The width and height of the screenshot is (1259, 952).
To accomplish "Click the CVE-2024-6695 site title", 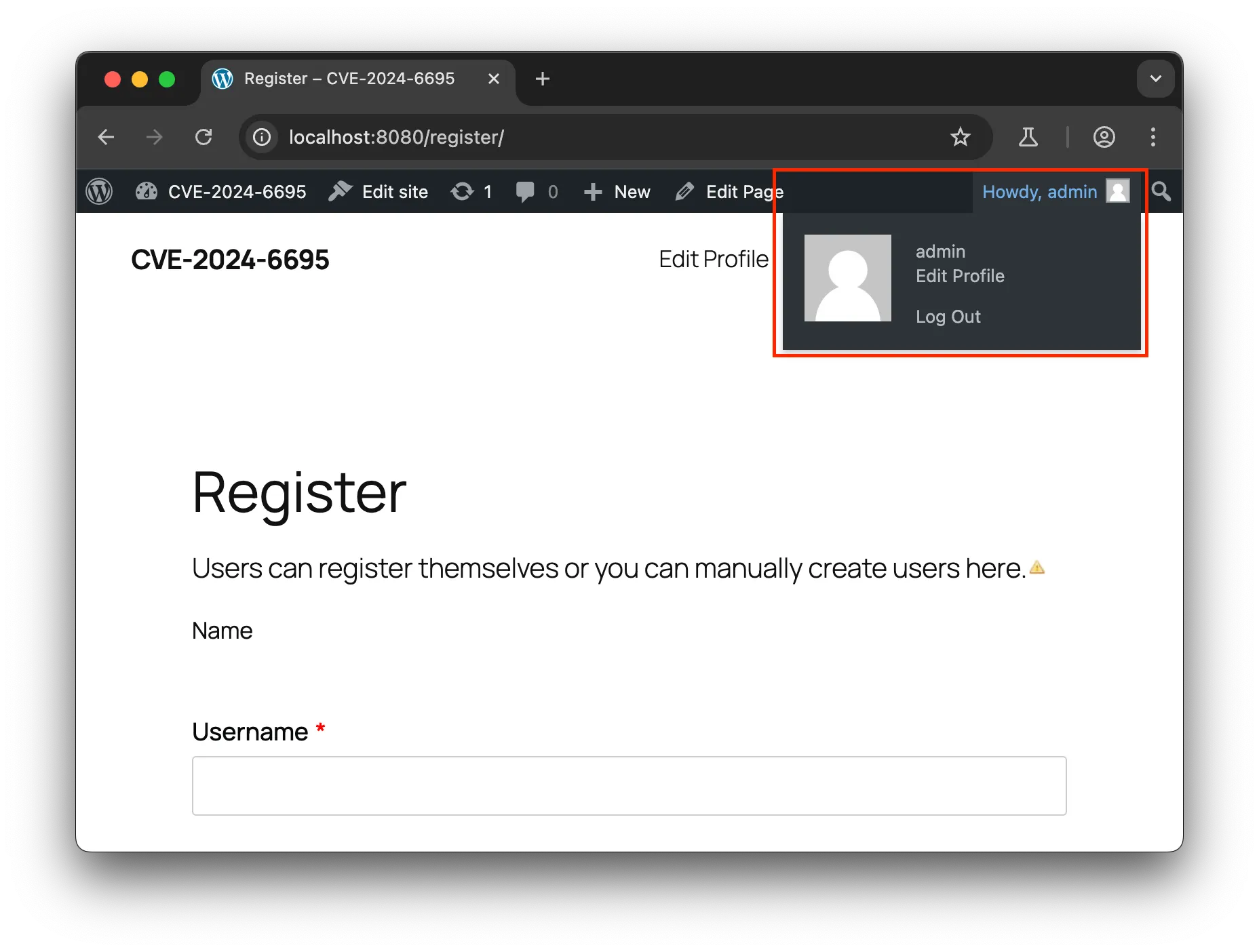I will [230, 260].
